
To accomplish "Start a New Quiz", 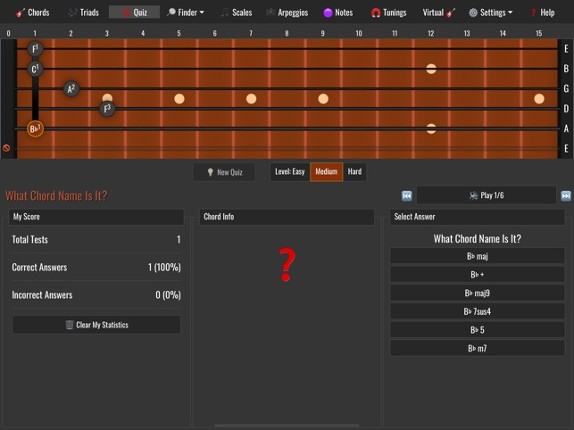I will click(x=224, y=172).
